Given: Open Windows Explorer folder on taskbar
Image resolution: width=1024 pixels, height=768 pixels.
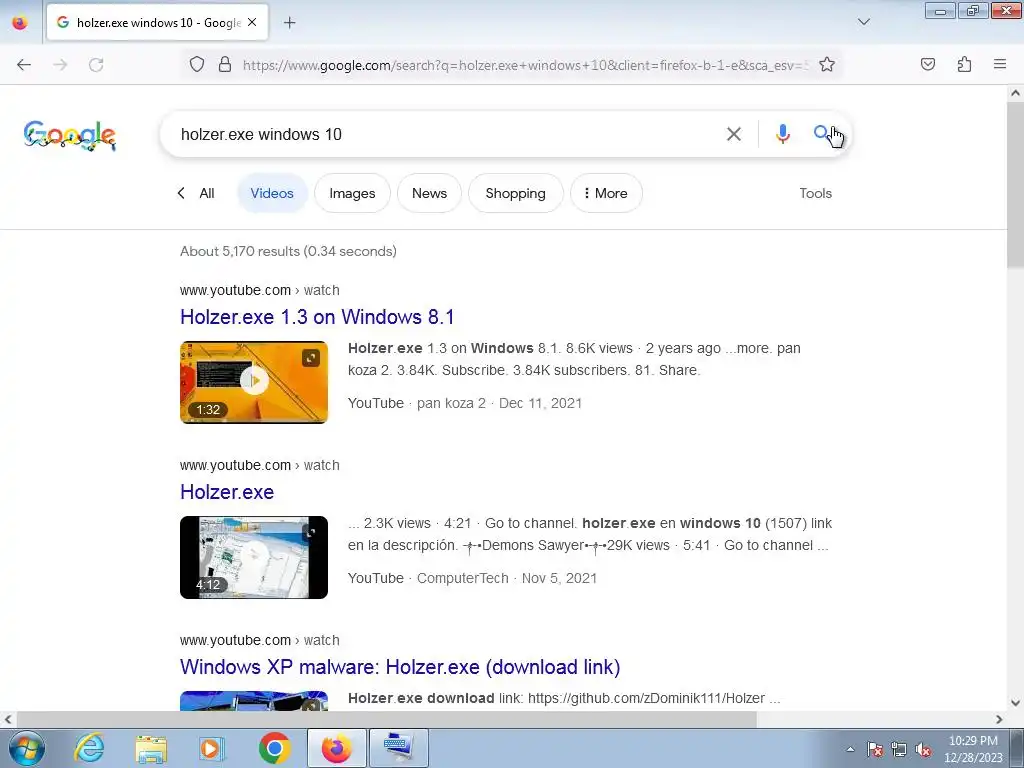Looking at the screenshot, I should [x=151, y=748].
